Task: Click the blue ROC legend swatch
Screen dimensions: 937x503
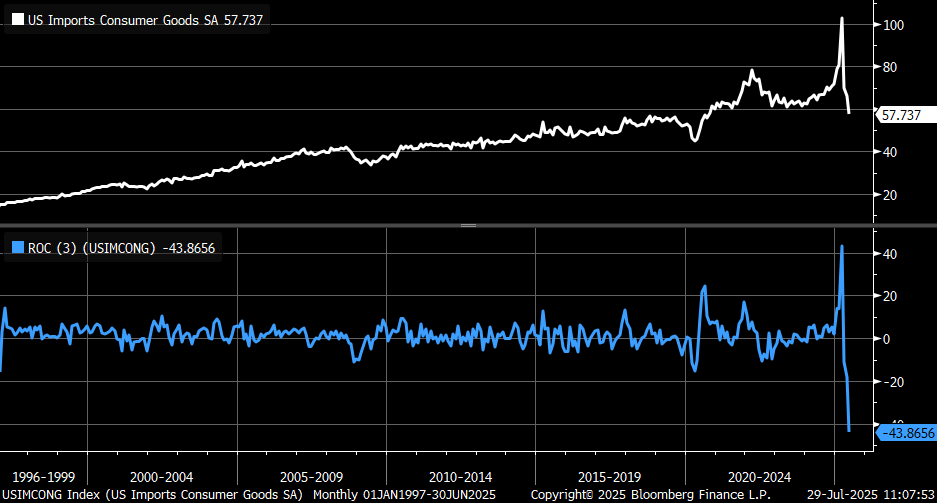Action: tap(18, 247)
